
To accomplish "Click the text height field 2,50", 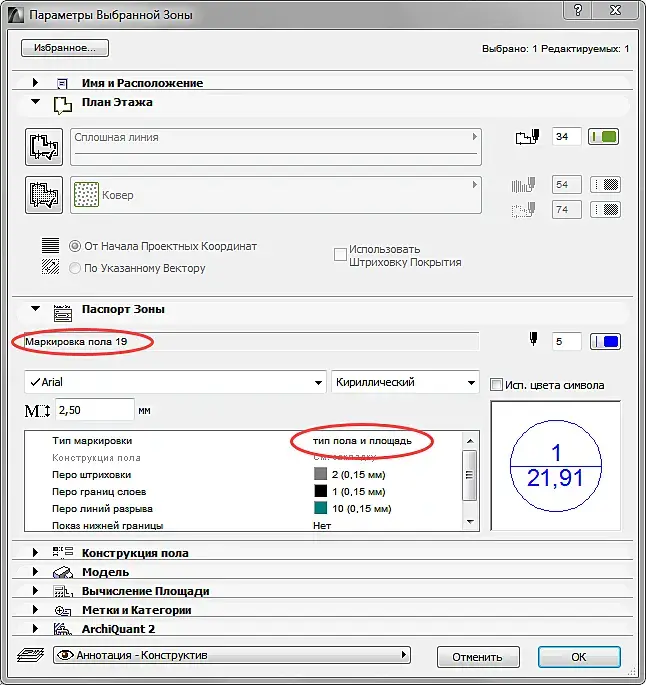I will (x=94, y=410).
